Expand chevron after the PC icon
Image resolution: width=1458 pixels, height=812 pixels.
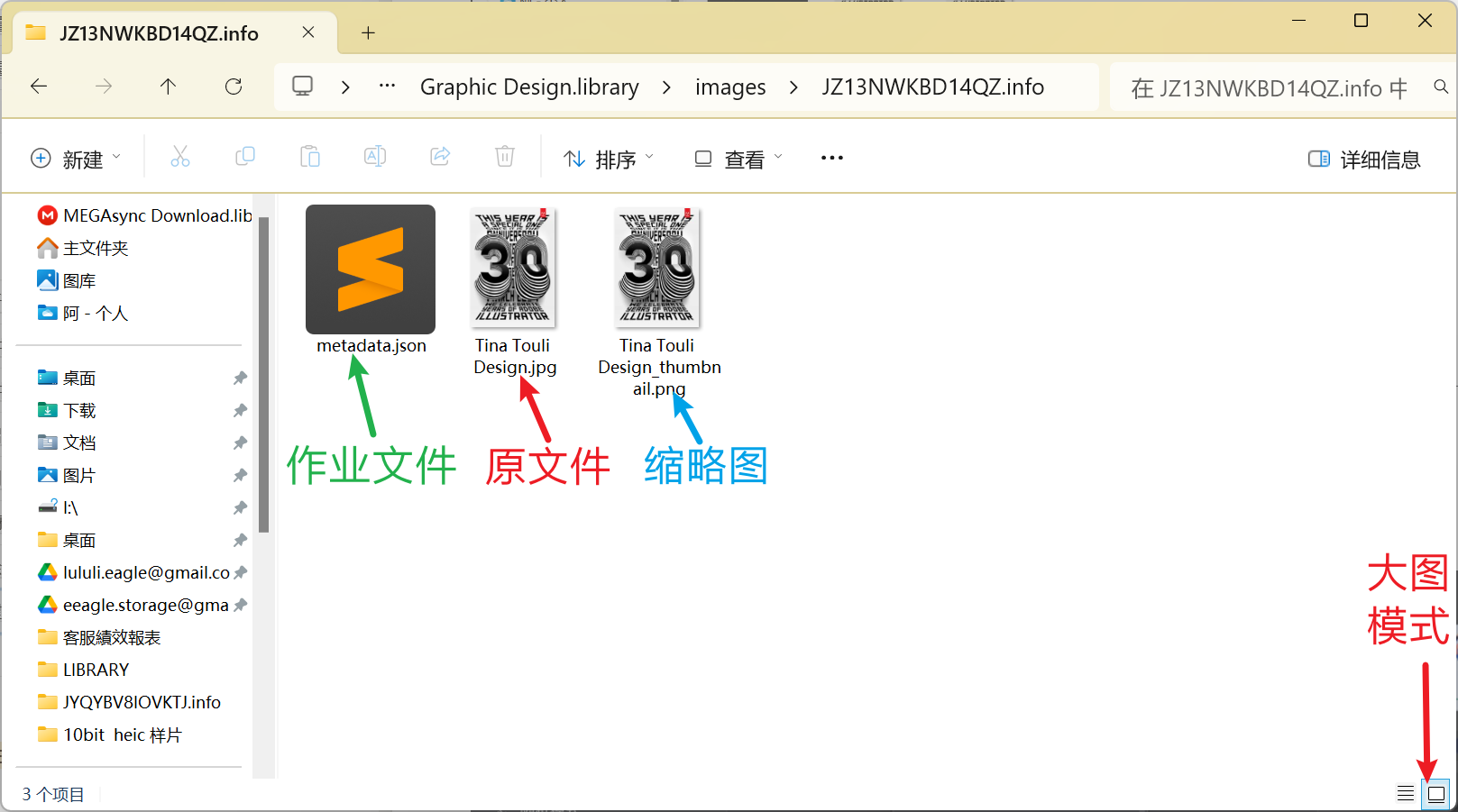coord(345,87)
